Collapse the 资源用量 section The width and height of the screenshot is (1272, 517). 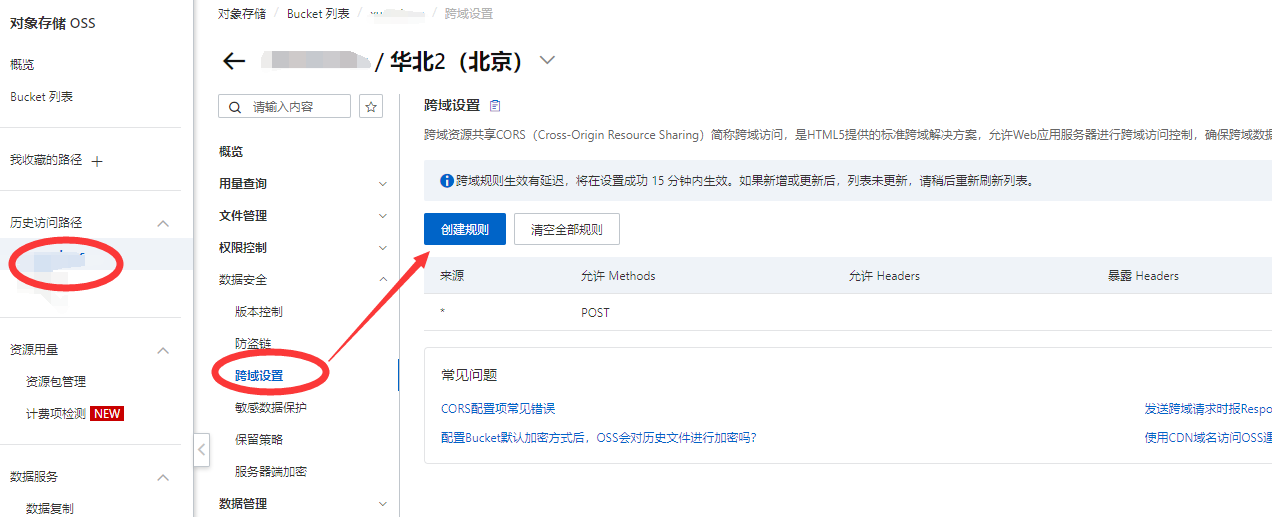coord(163,350)
